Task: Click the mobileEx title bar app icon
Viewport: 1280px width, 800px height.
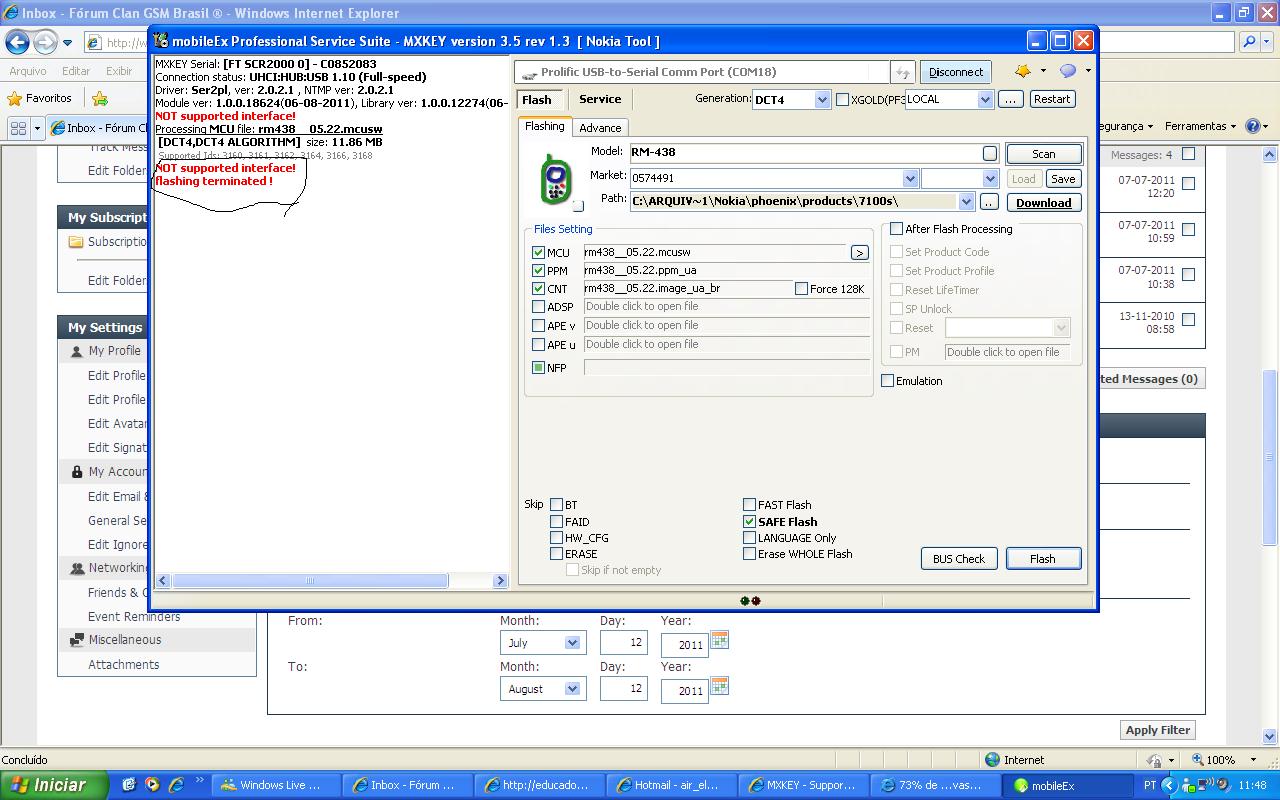Action: 162,41
